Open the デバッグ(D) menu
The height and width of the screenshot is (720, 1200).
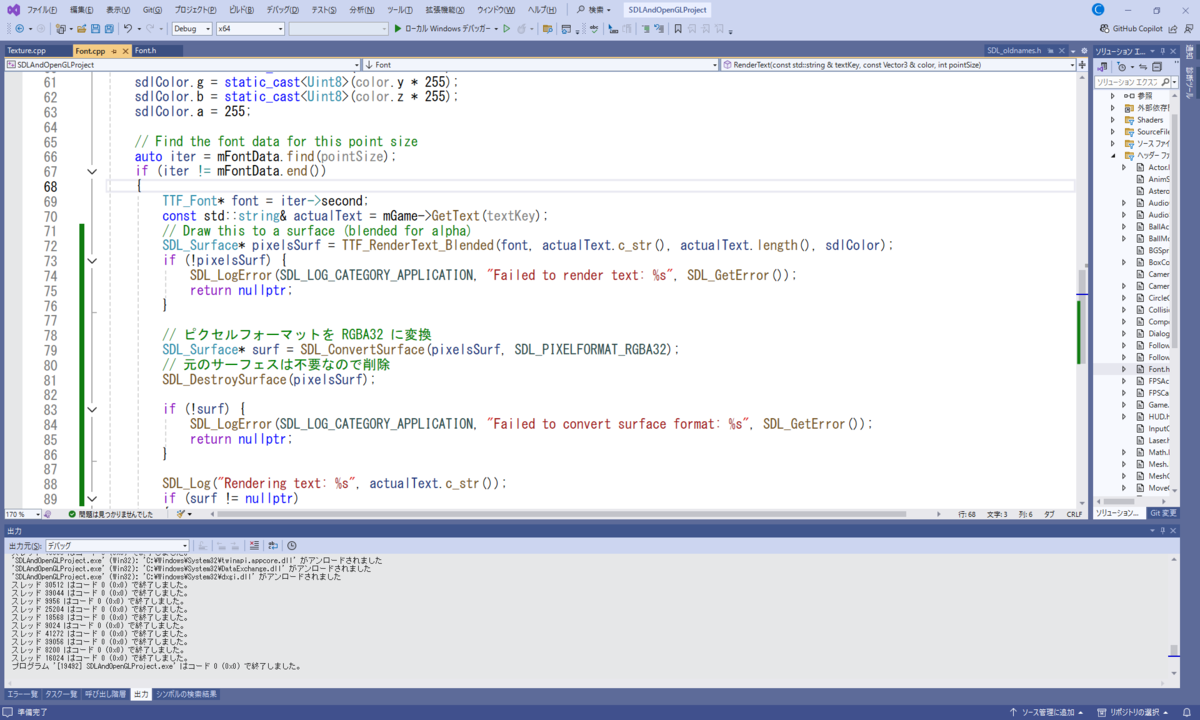[x=284, y=9]
